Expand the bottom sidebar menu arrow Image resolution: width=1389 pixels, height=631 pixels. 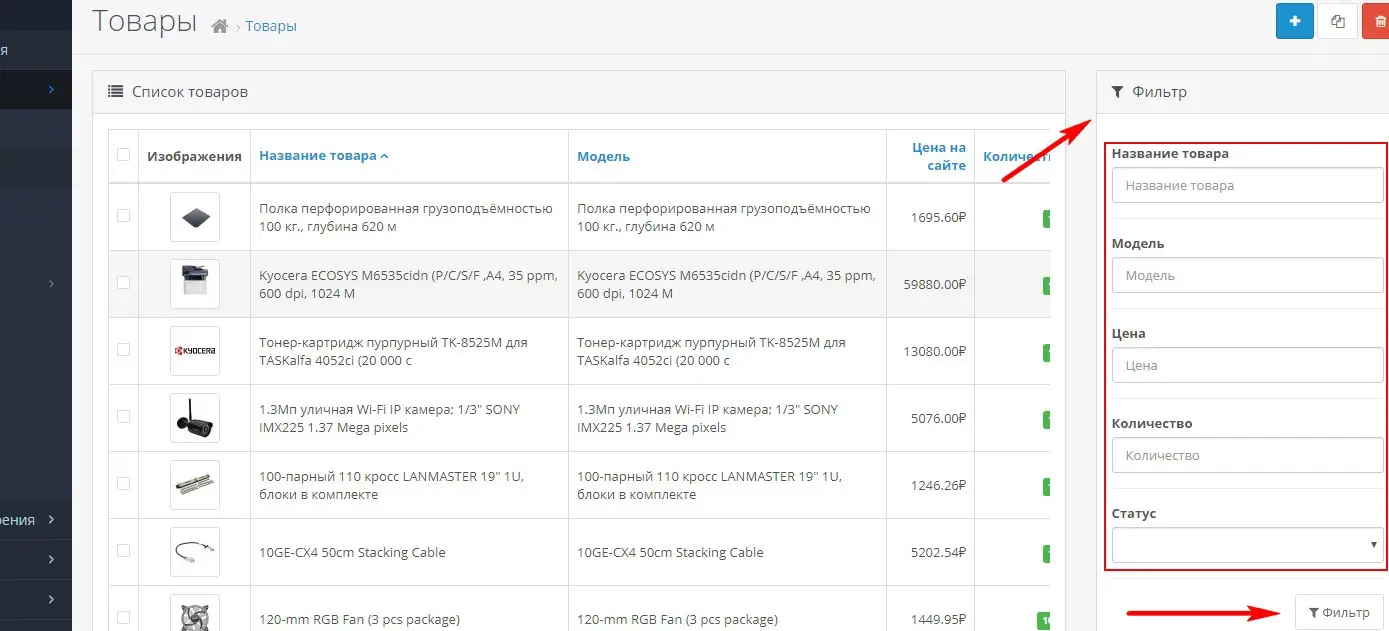point(51,599)
